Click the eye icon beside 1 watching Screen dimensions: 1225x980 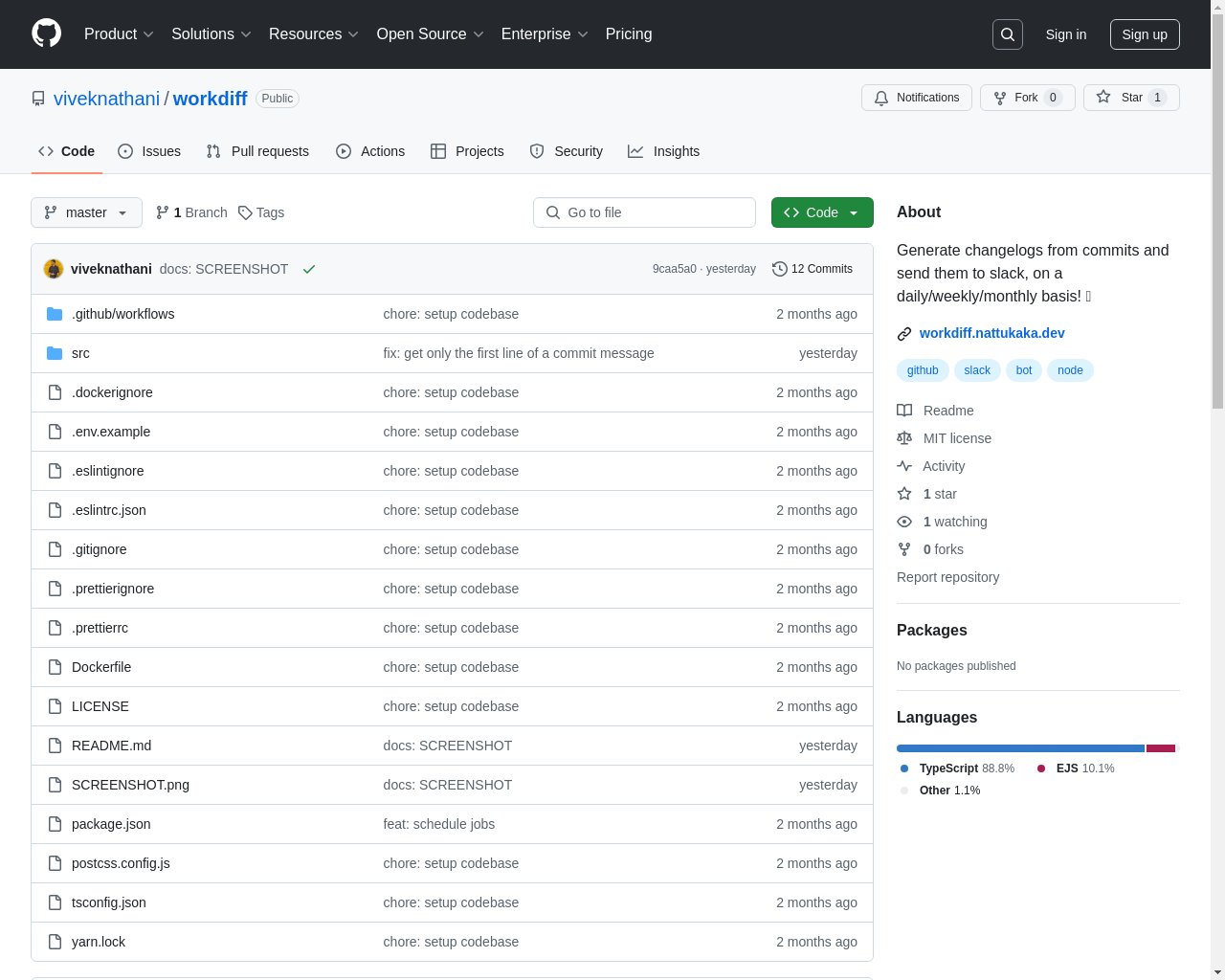click(x=904, y=522)
